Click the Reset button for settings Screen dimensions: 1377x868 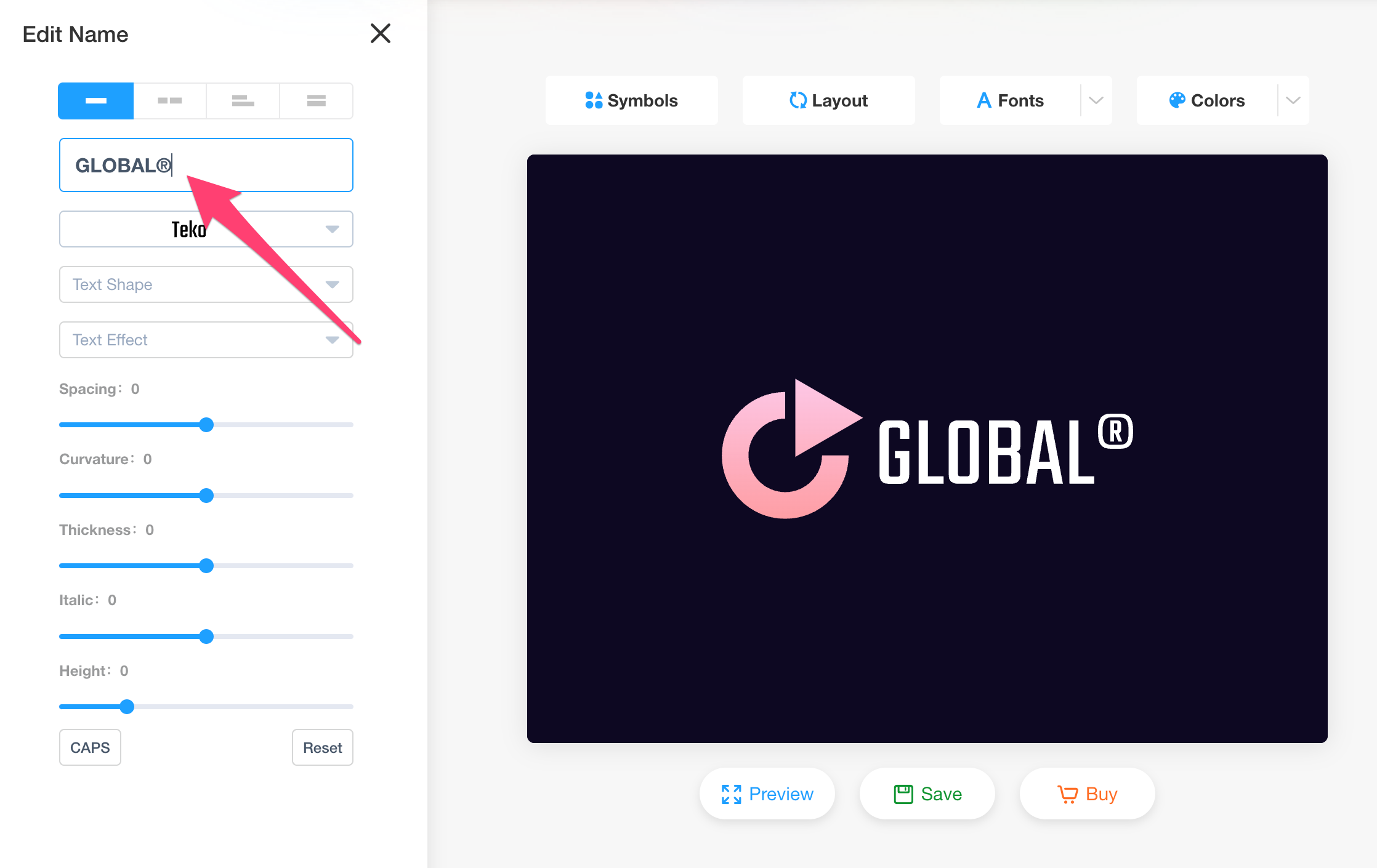[x=322, y=748]
